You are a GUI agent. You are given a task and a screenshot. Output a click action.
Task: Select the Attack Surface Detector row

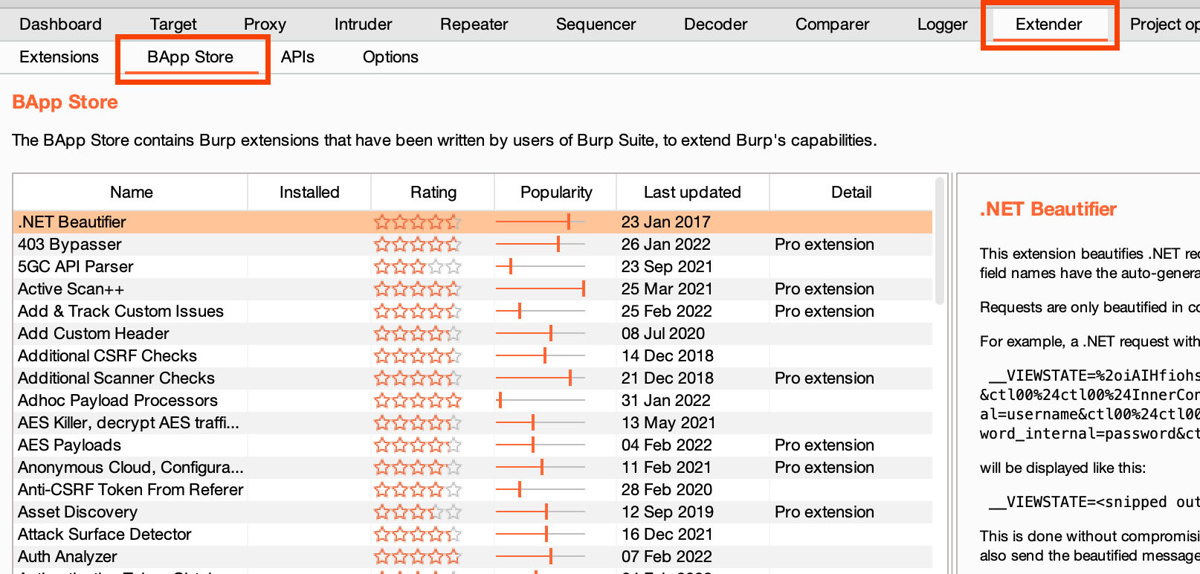coord(473,534)
